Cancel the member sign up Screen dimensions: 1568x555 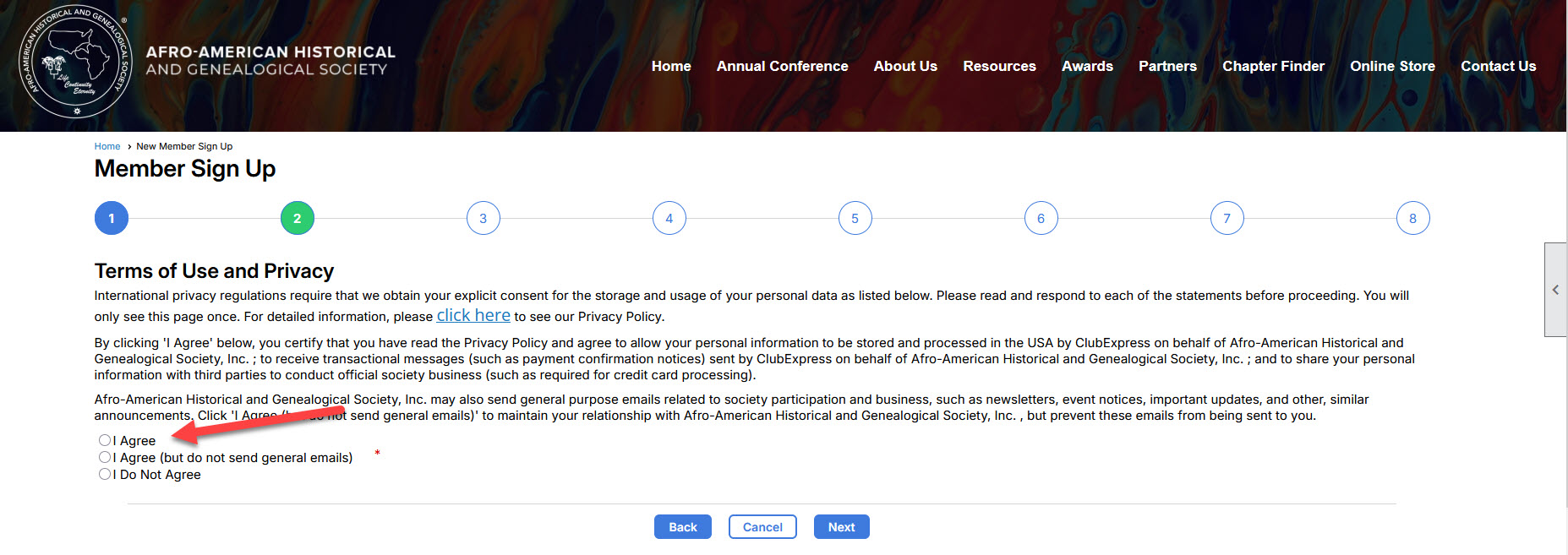coord(762,526)
